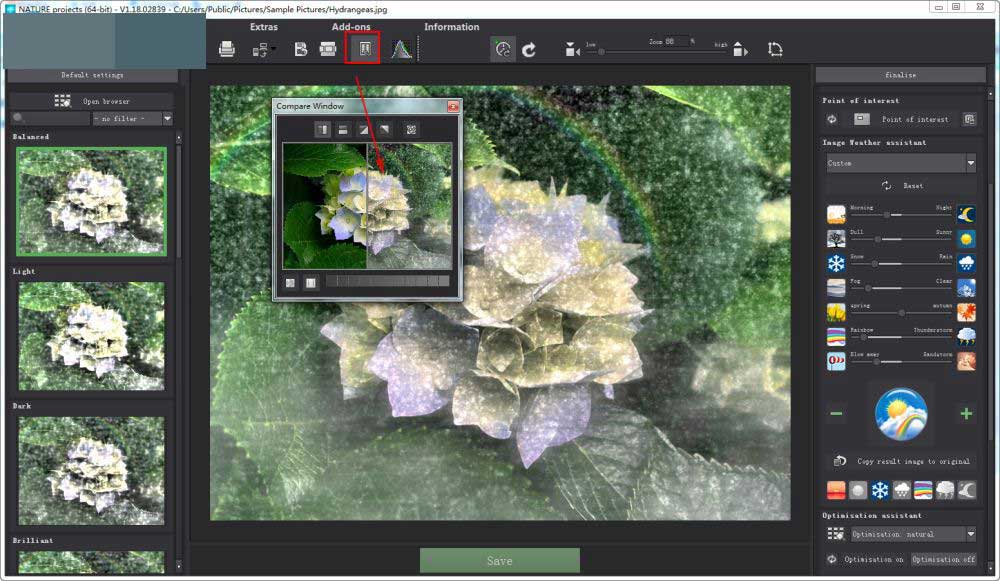This screenshot has width=1000, height=581.
Task: Click the green minus icon
Action: point(836,414)
